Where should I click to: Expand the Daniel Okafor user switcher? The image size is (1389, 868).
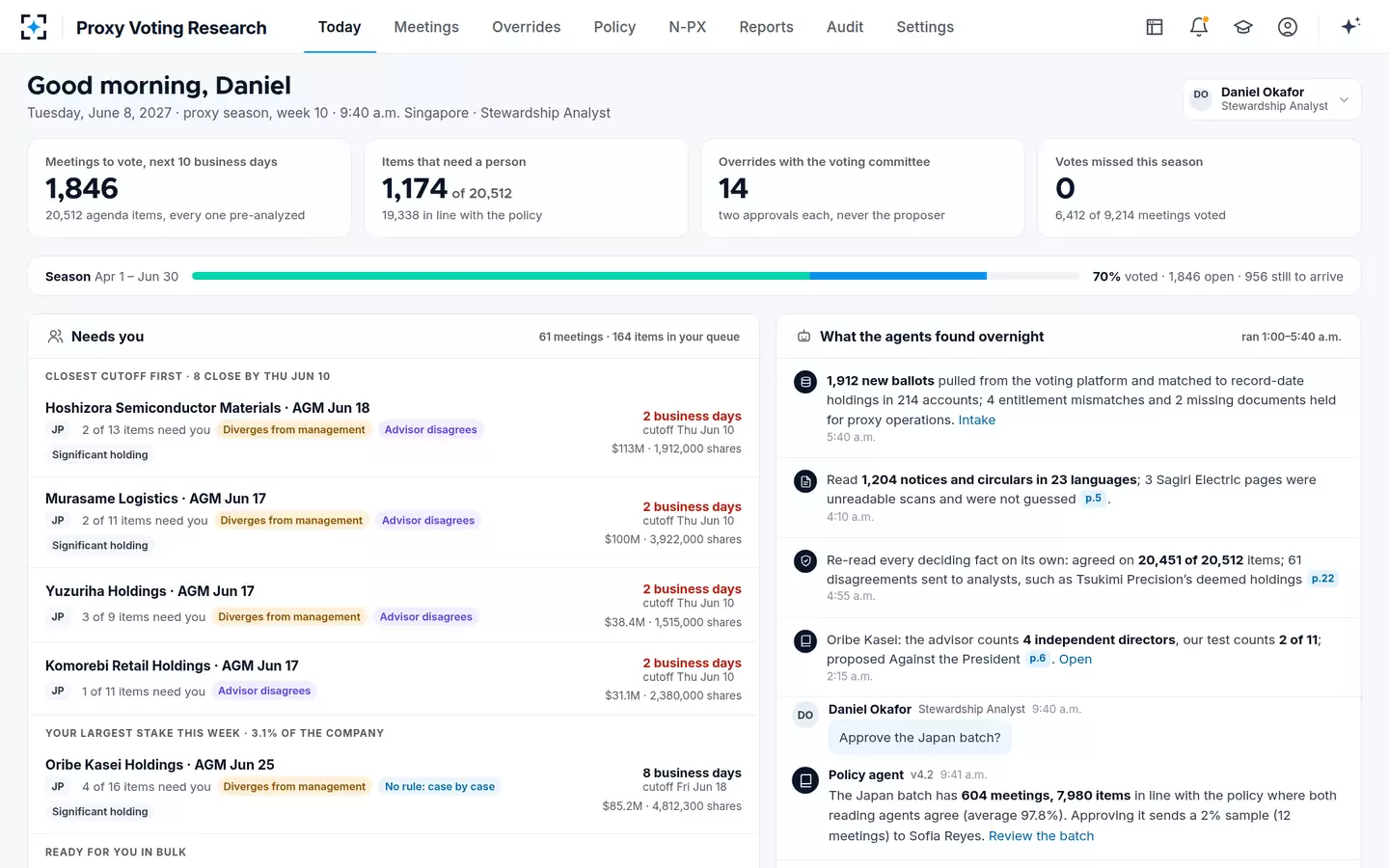point(1272,98)
